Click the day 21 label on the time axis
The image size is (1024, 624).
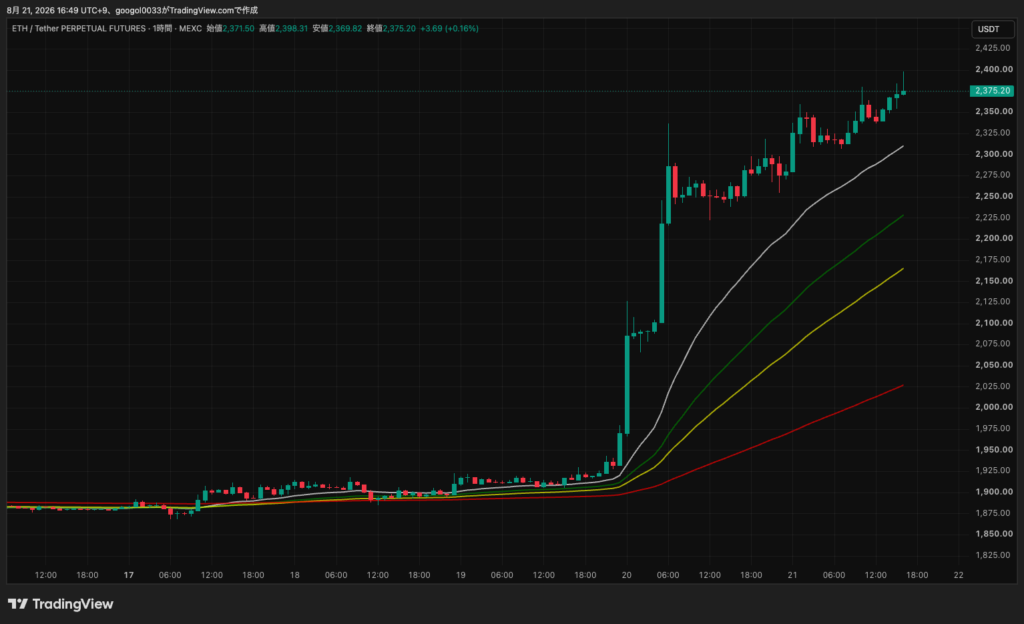(792, 575)
